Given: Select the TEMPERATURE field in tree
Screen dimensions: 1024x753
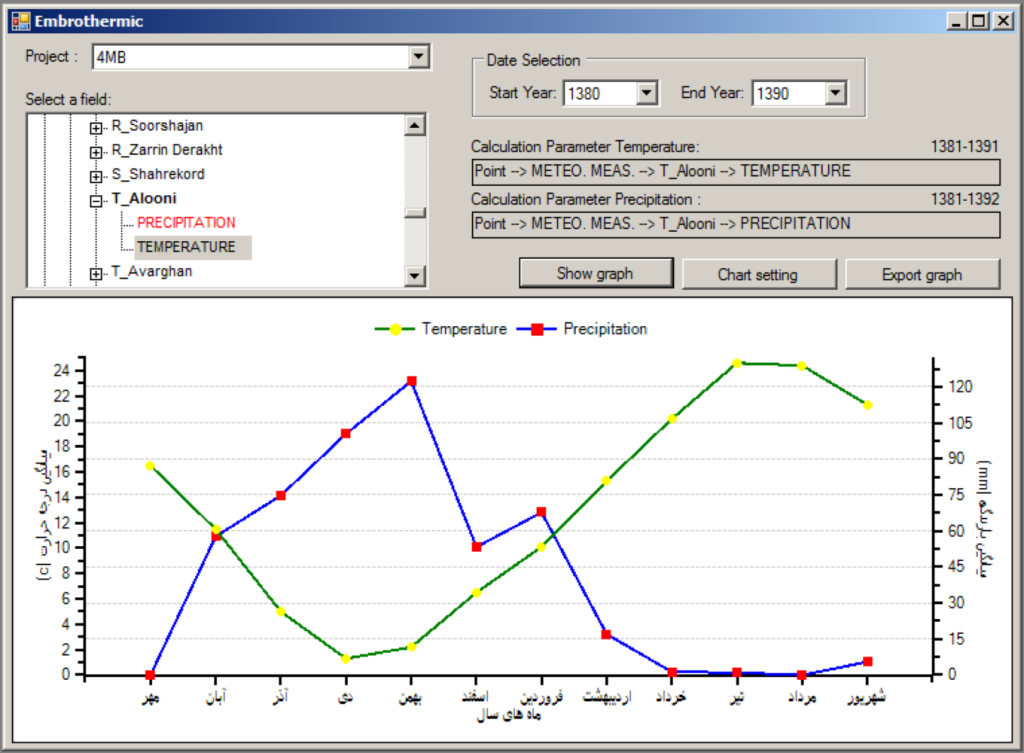Looking at the screenshot, I should [186, 247].
